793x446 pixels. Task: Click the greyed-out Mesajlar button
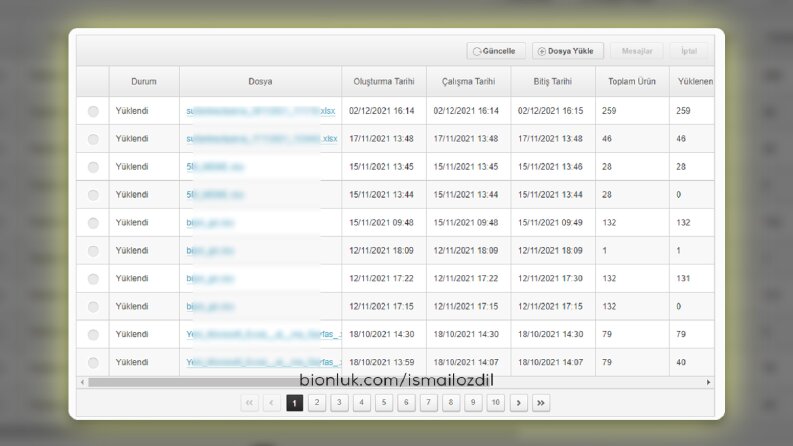click(x=637, y=51)
